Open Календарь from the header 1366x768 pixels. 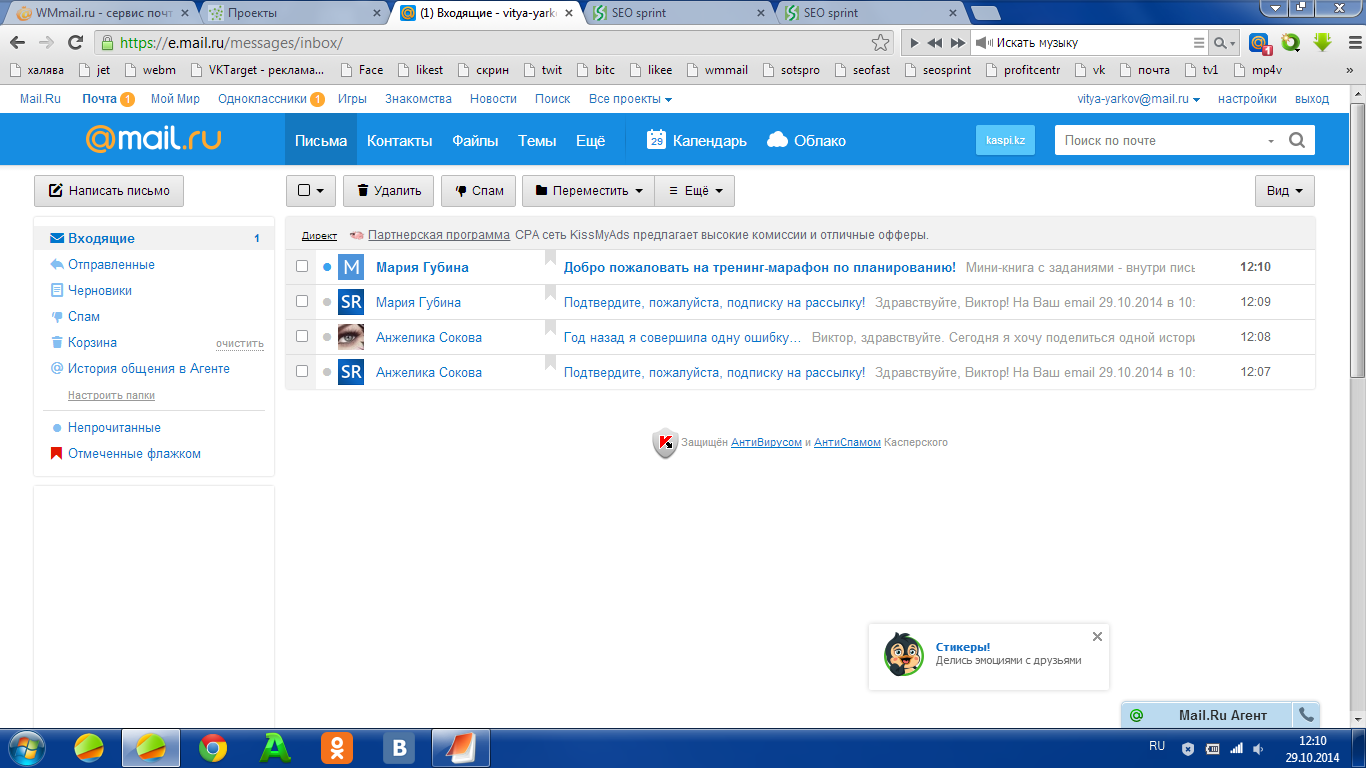click(x=697, y=140)
